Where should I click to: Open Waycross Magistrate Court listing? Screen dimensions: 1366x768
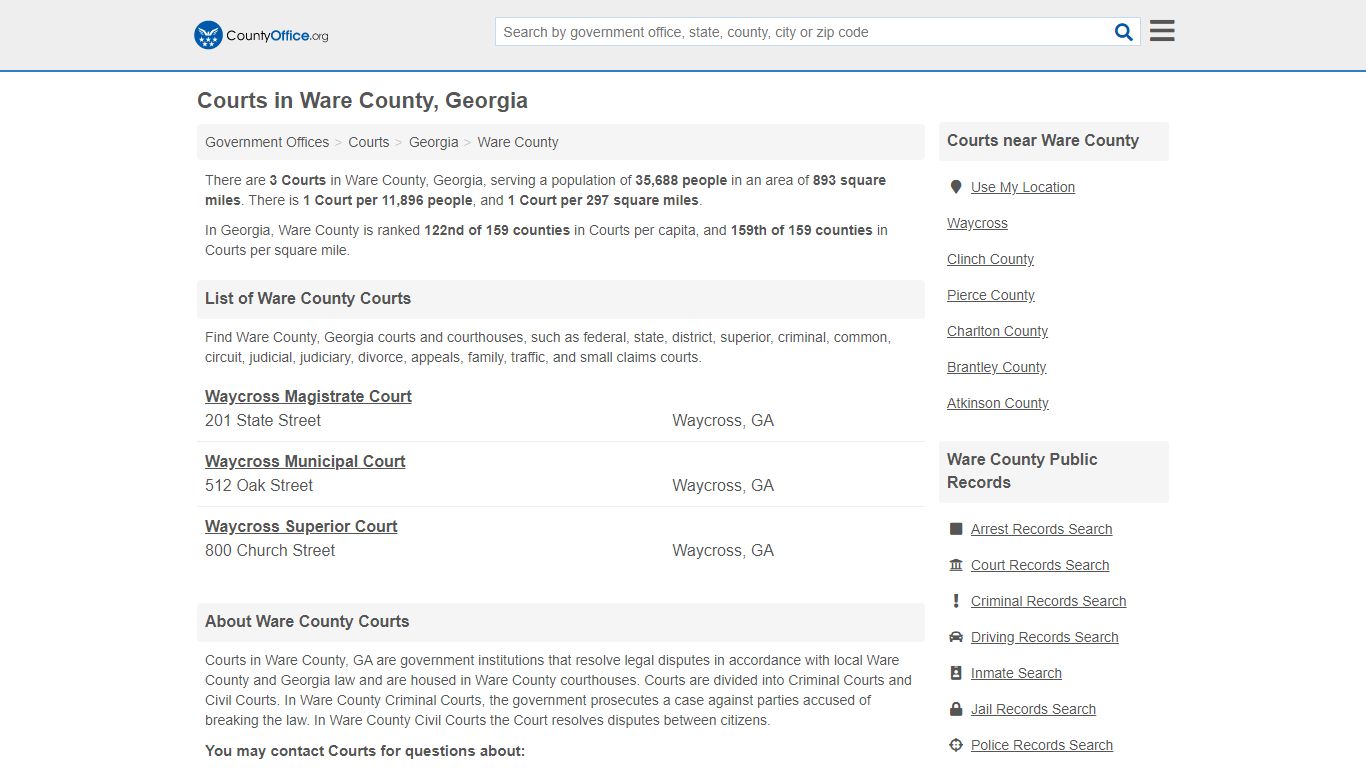point(308,396)
